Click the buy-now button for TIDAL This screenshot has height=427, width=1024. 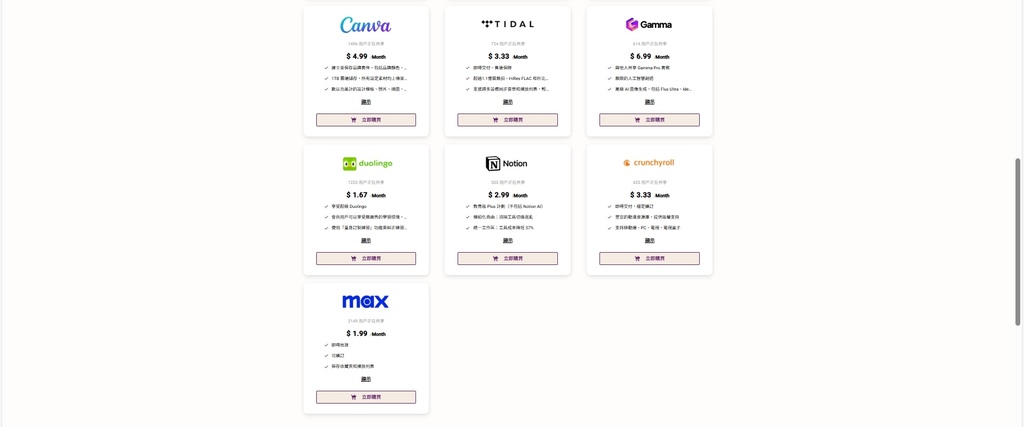tap(507, 120)
